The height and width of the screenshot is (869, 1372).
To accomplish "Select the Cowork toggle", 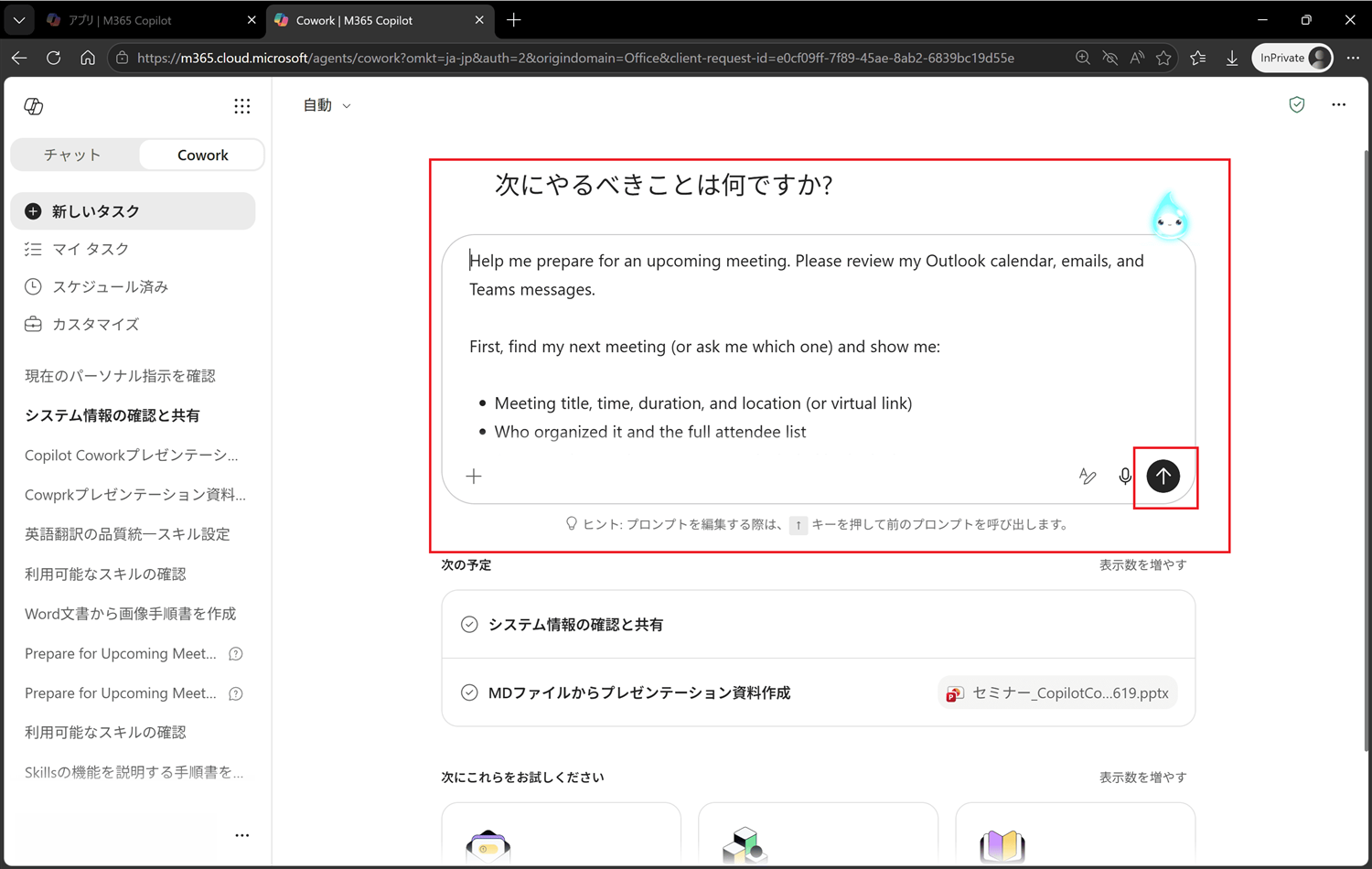I will (x=202, y=156).
